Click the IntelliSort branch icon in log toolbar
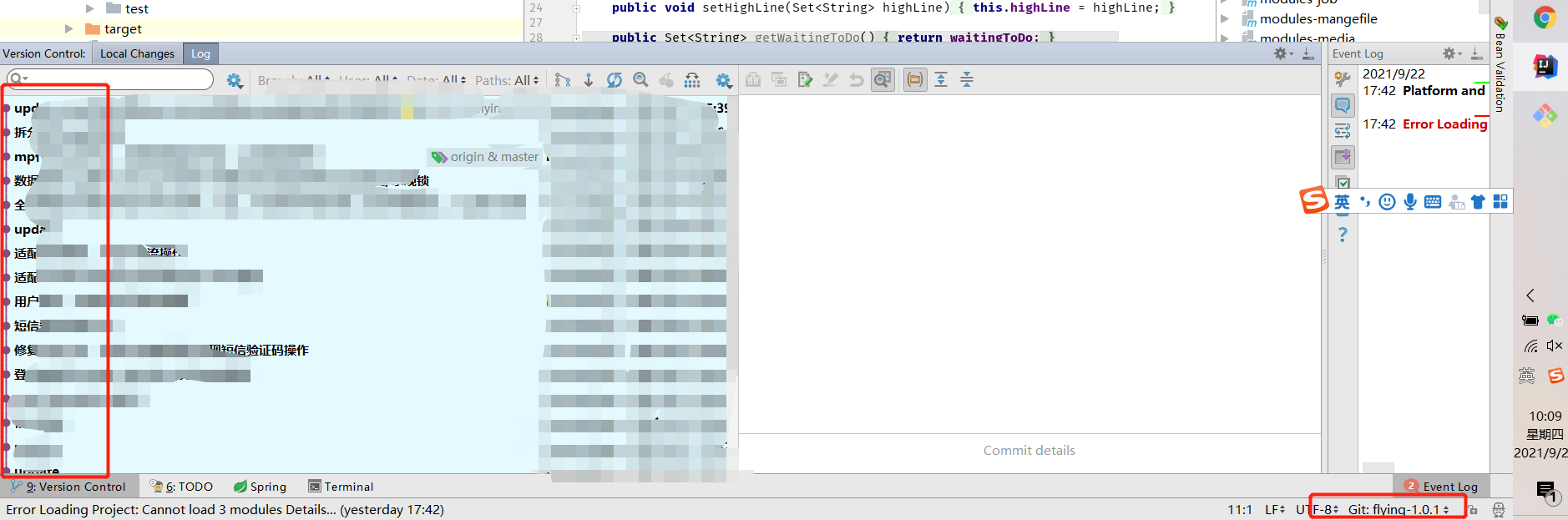 point(563,80)
